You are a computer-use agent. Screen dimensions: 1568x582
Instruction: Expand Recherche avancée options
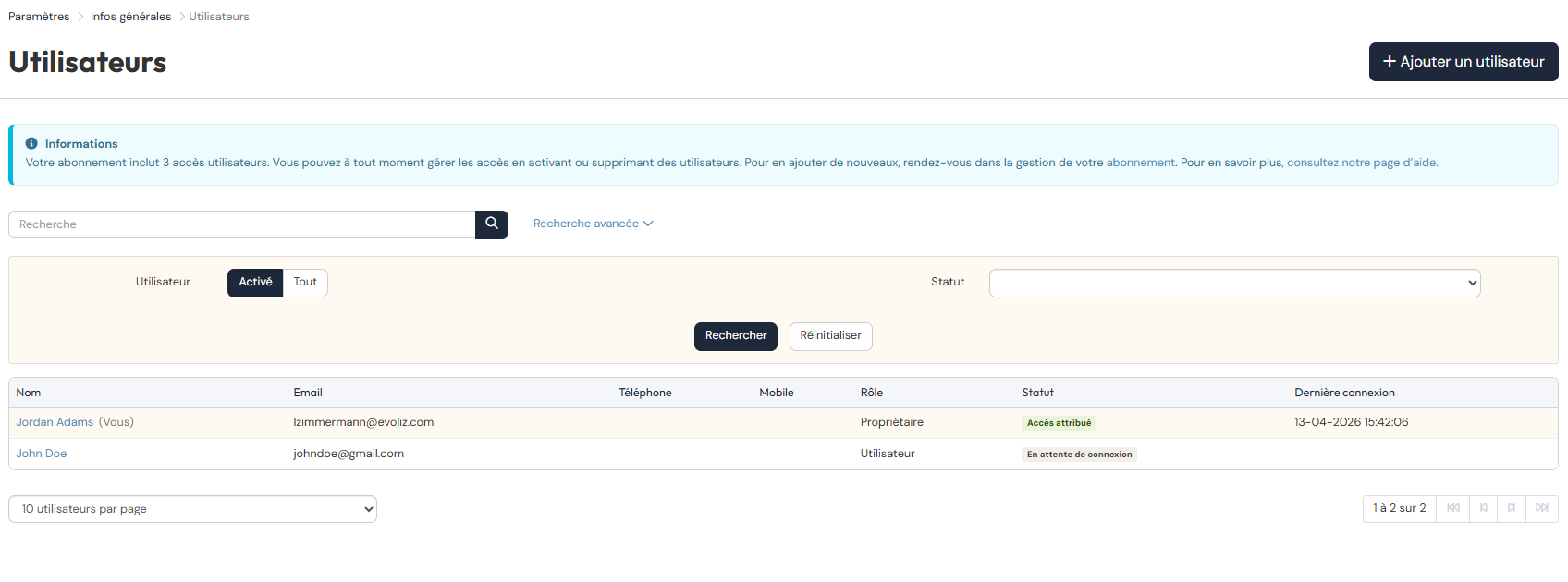tap(593, 224)
